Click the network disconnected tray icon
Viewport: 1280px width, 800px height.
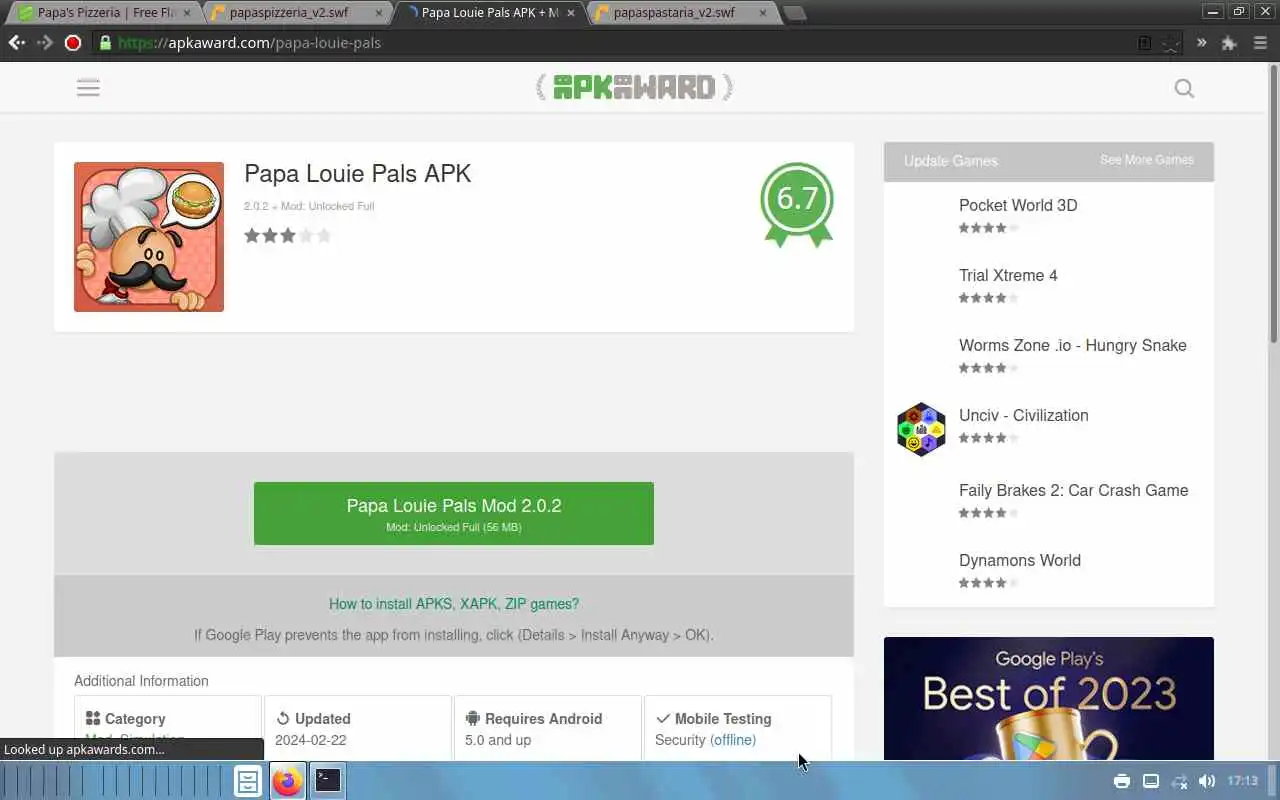click(x=1179, y=781)
